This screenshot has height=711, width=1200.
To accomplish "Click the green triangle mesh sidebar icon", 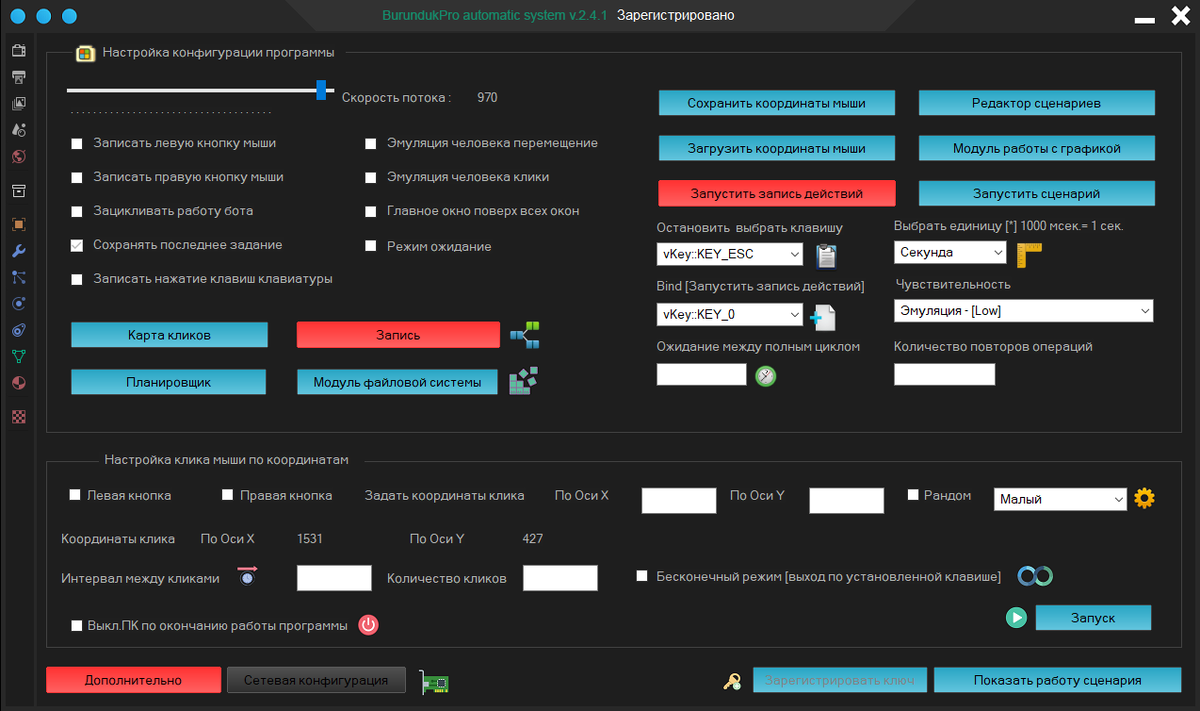I will (18, 356).
